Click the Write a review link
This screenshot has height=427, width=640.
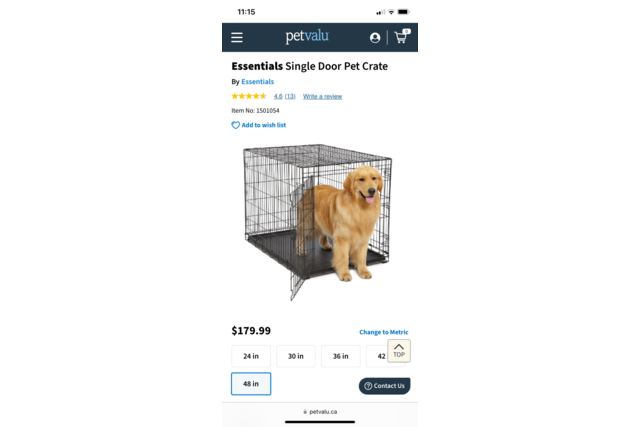[x=322, y=96]
